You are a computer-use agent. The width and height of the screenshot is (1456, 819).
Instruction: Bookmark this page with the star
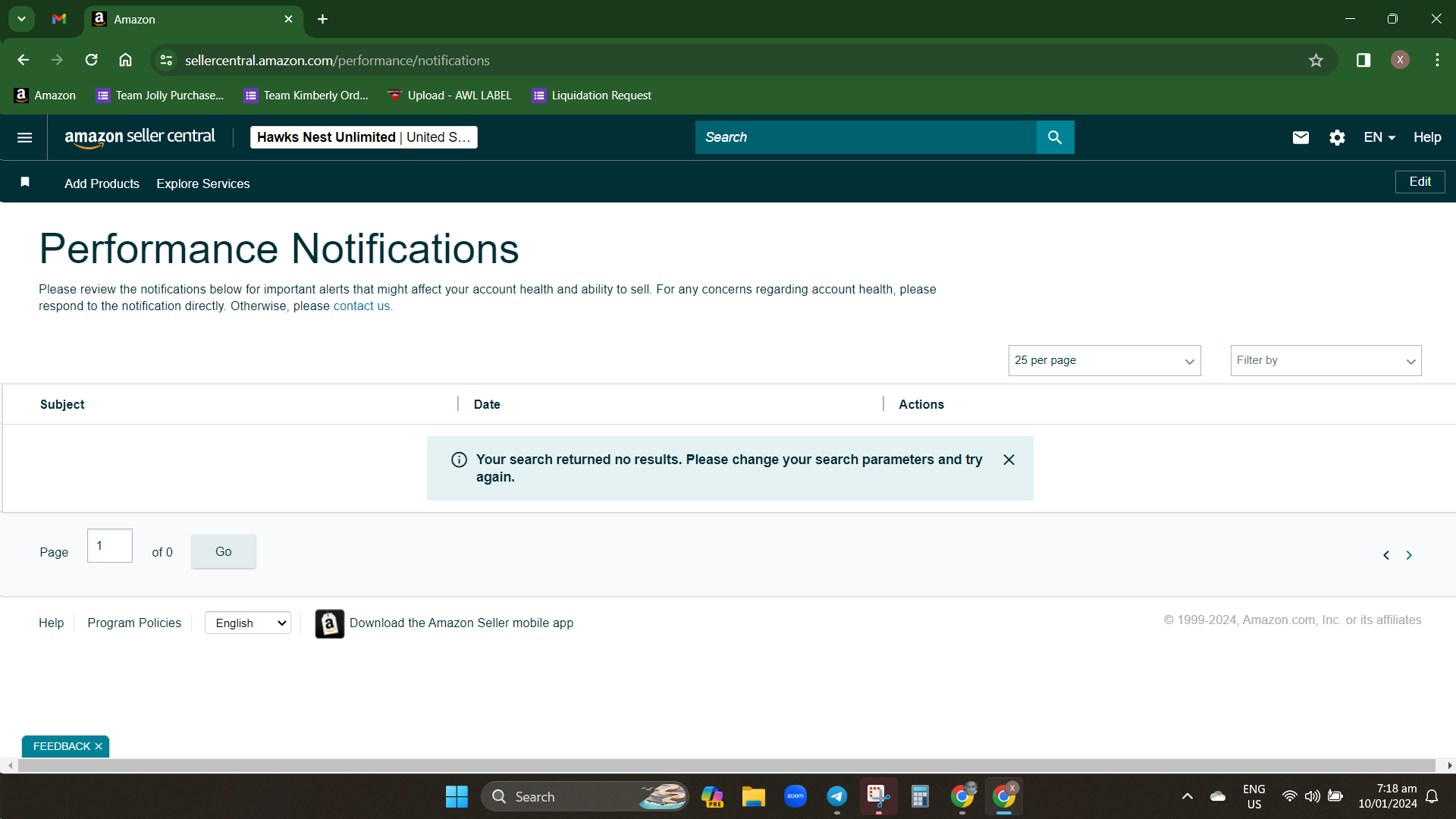click(1316, 60)
